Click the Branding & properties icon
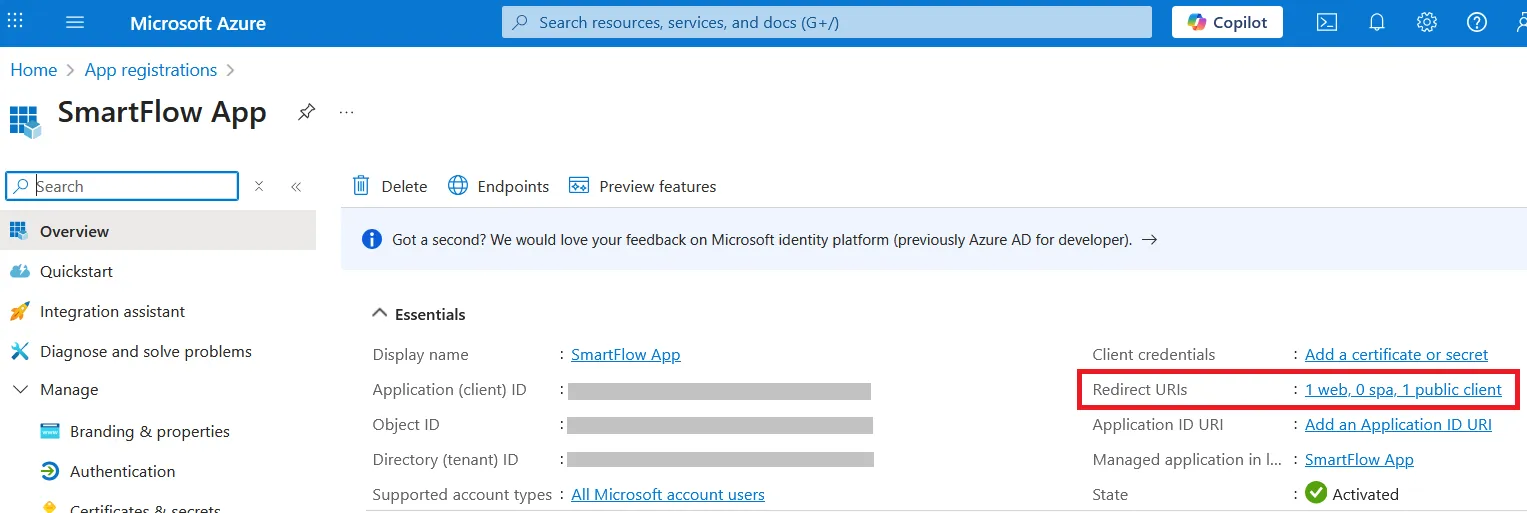The width and height of the screenshot is (1527, 513). click(x=50, y=431)
